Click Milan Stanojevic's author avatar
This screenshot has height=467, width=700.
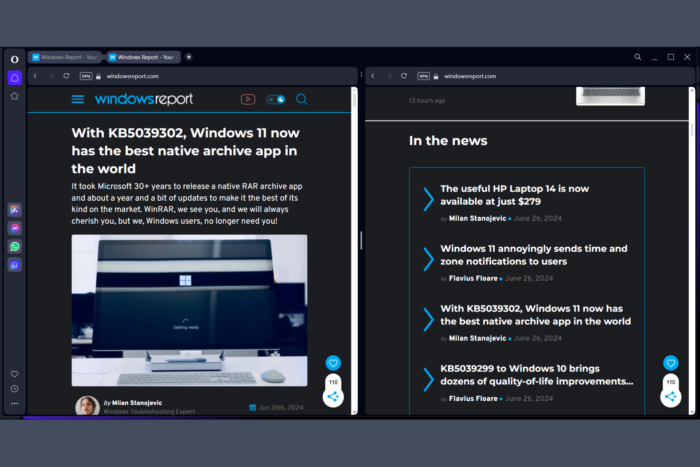click(x=87, y=405)
